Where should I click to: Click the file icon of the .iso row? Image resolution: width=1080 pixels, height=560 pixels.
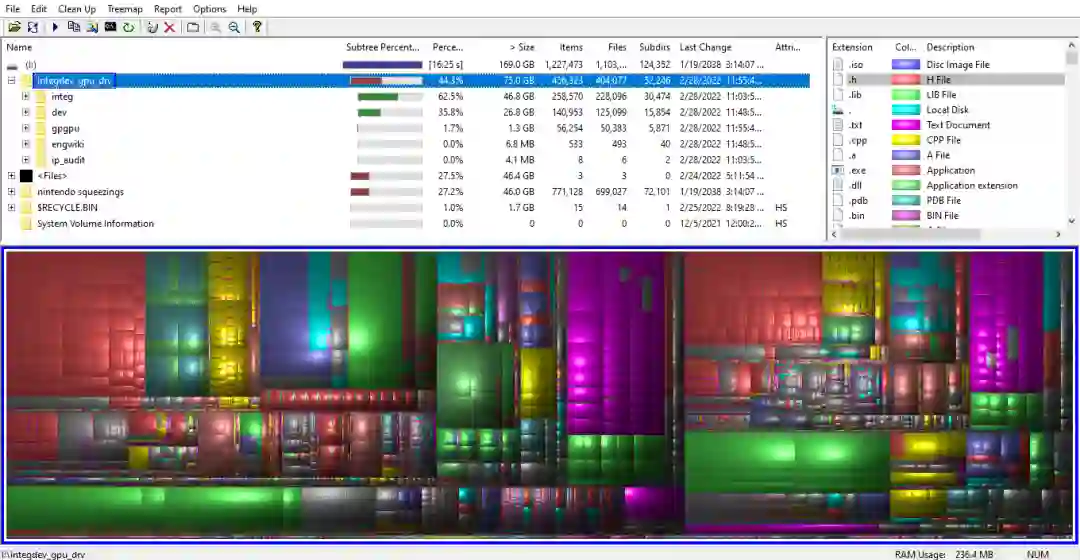click(x=838, y=64)
